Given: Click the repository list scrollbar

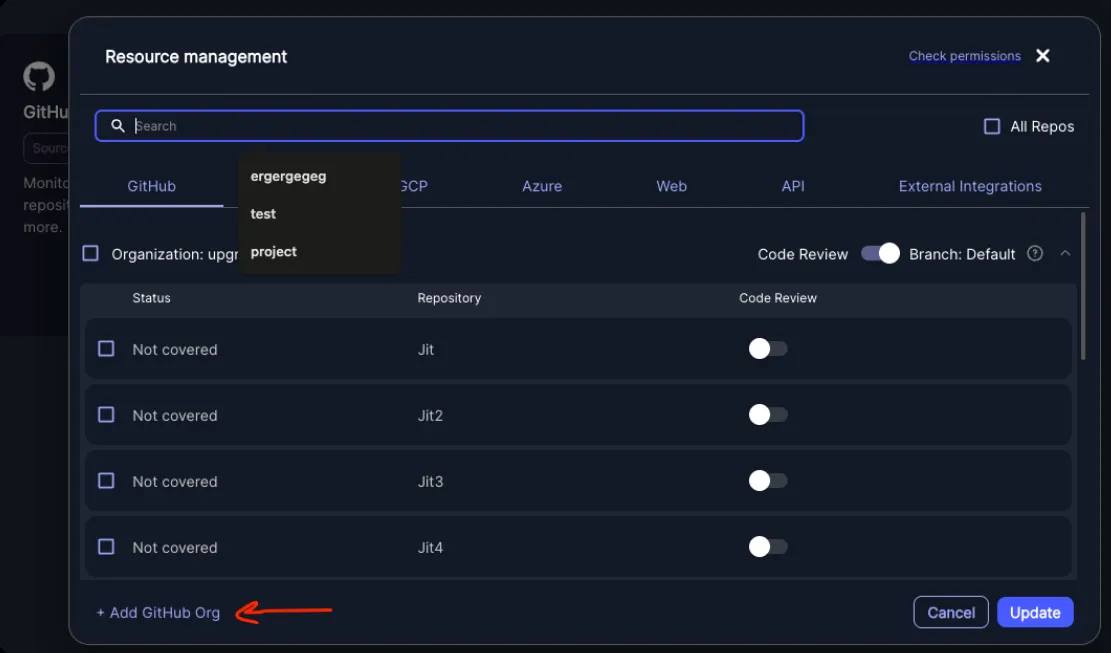Looking at the screenshot, I should (x=1083, y=286).
